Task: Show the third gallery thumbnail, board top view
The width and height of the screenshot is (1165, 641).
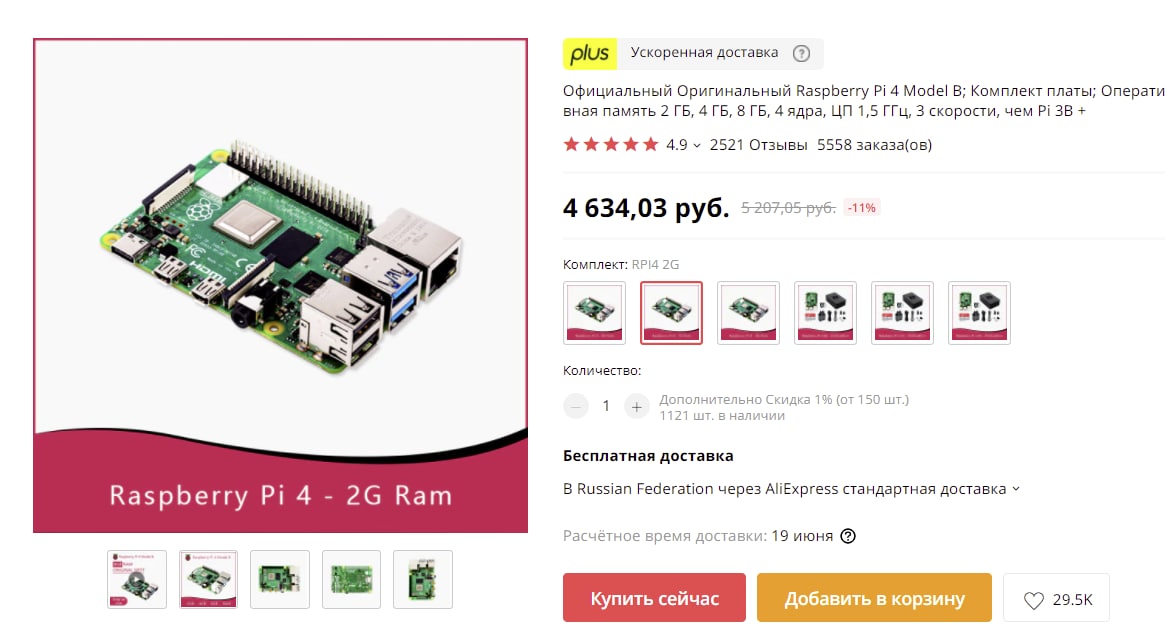Action: (x=280, y=579)
